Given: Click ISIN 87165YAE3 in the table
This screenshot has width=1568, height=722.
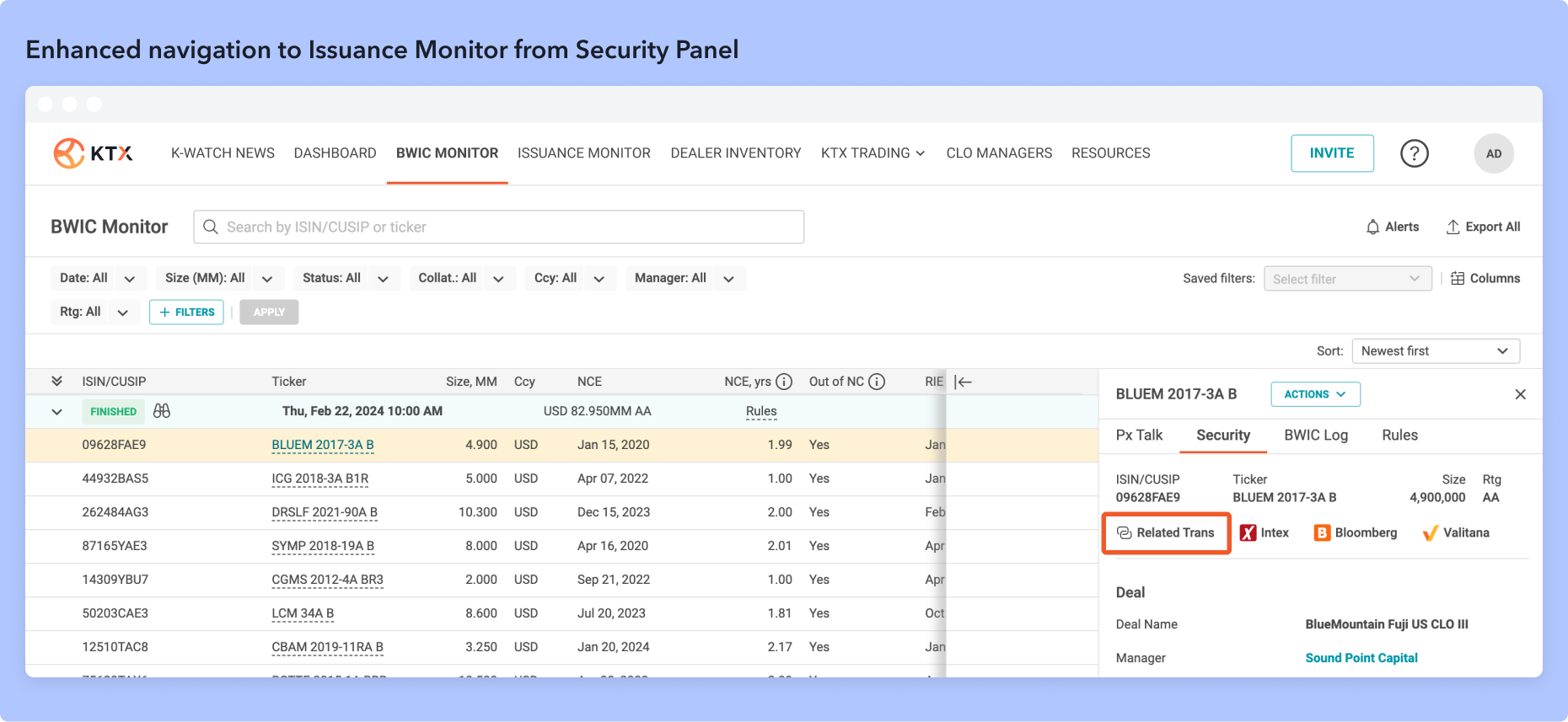Looking at the screenshot, I should point(115,546).
